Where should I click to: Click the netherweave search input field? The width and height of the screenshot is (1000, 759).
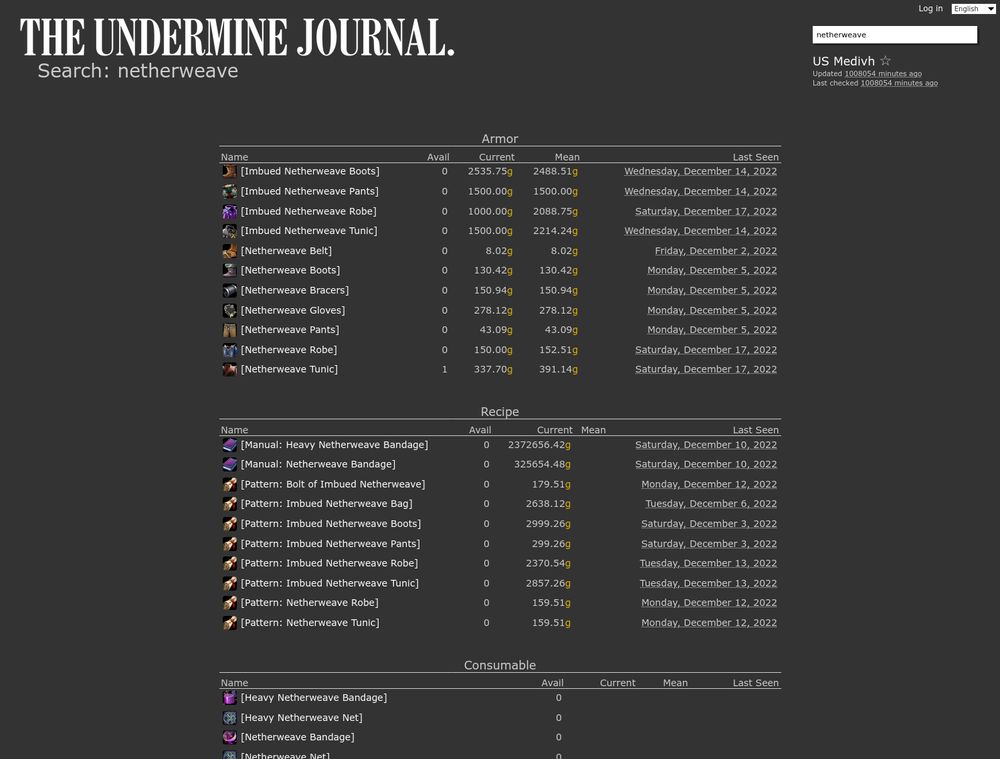point(893,34)
